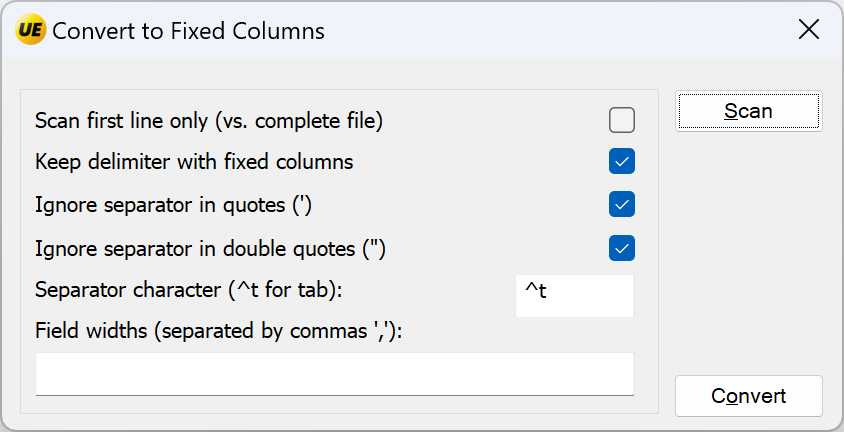Click into the Separator character input box
Image resolution: width=844 pixels, height=432 pixels.
(574, 296)
